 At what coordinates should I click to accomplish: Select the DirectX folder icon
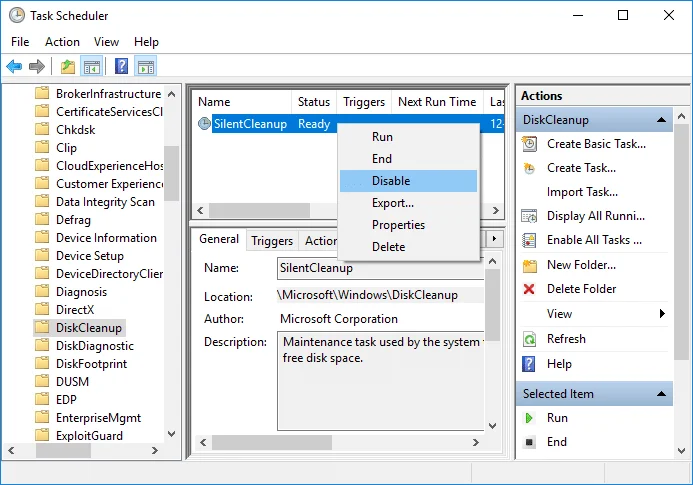[42, 309]
